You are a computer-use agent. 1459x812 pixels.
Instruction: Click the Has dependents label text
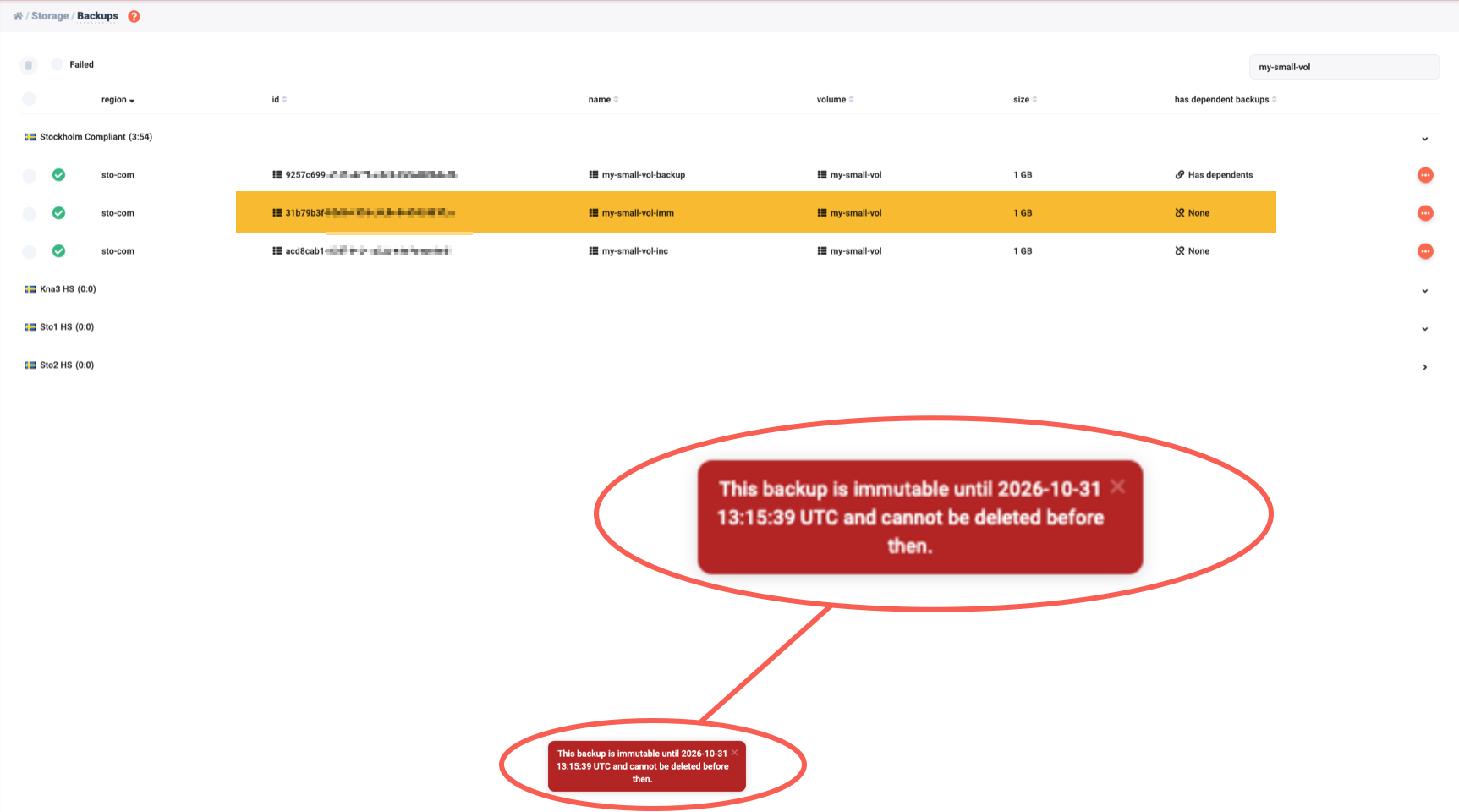tap(1220, 175)
